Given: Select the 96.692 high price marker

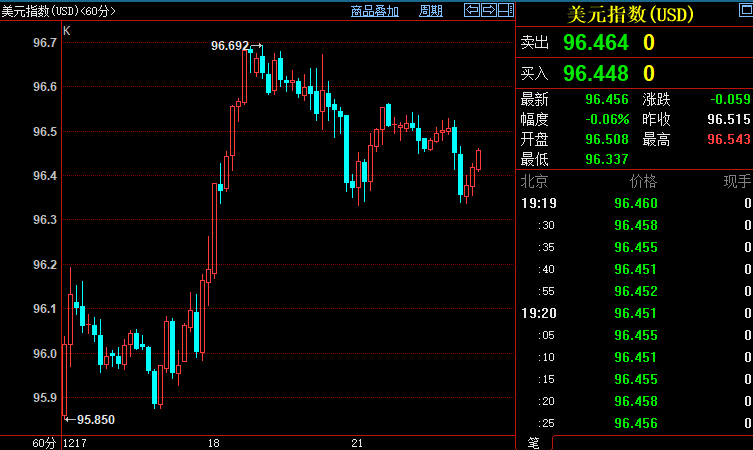Looking at the screenshot, I should [x=231, y=46].
